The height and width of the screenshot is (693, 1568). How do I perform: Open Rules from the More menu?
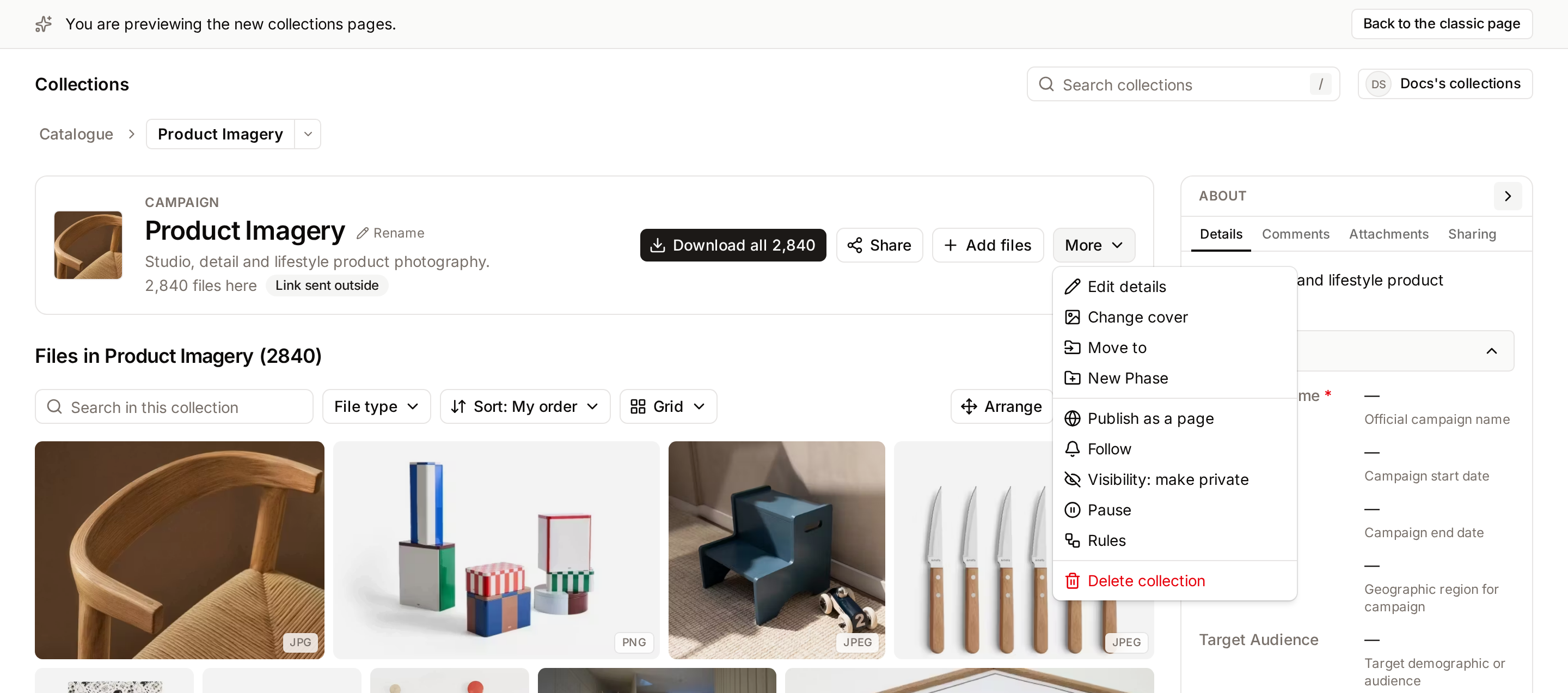click(1175, 540)
